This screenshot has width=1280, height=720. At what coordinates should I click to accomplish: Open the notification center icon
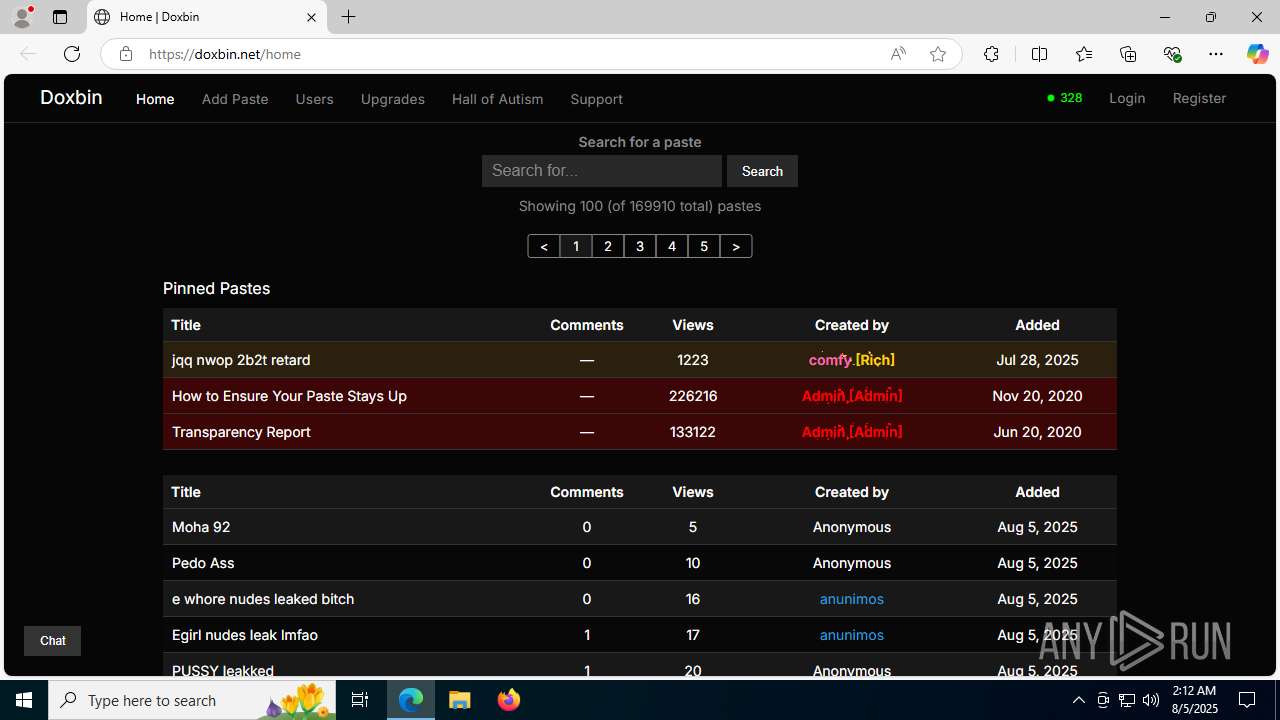[x=1247, y=700]
